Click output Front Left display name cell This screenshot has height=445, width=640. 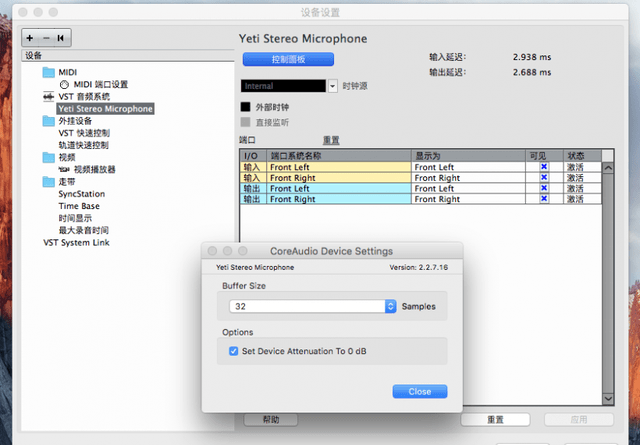(x=469, y=188)
